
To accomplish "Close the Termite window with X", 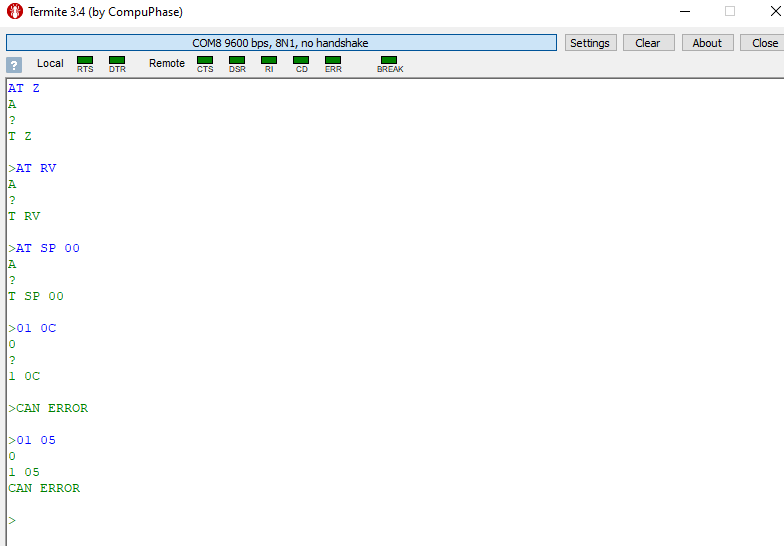I will pos(776,11).
